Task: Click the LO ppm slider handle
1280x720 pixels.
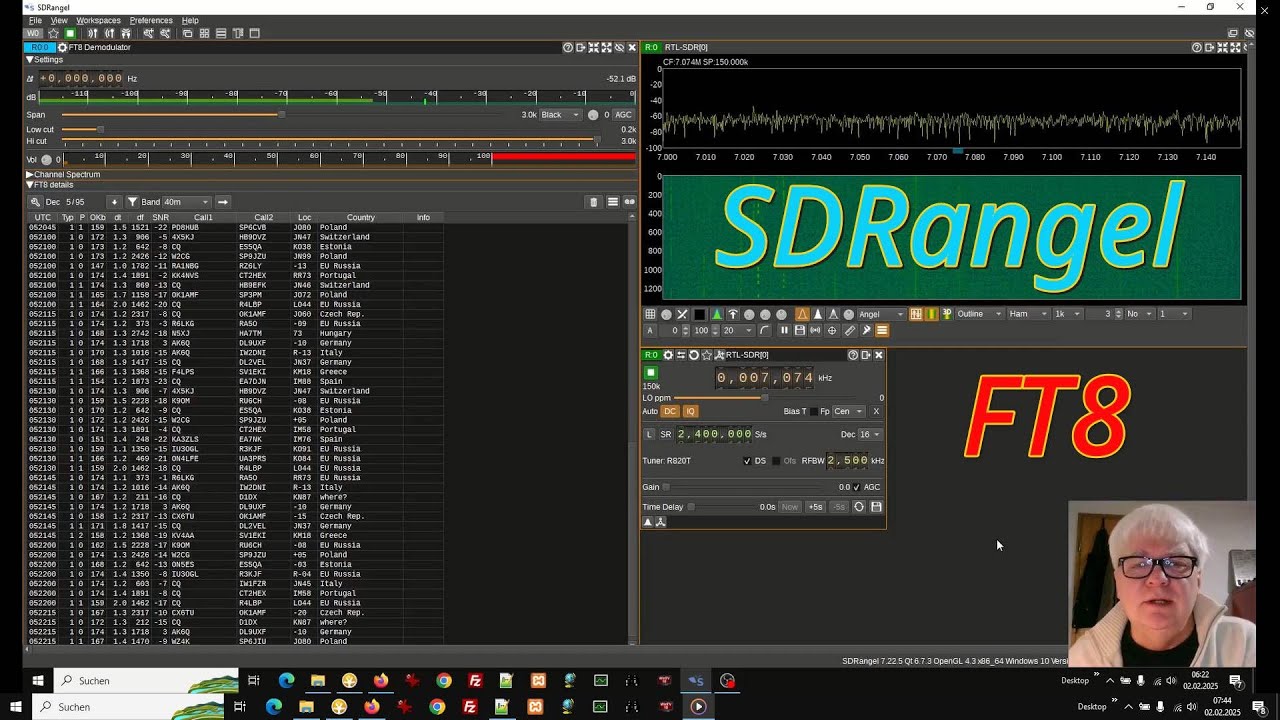Action: pos(765,398)
